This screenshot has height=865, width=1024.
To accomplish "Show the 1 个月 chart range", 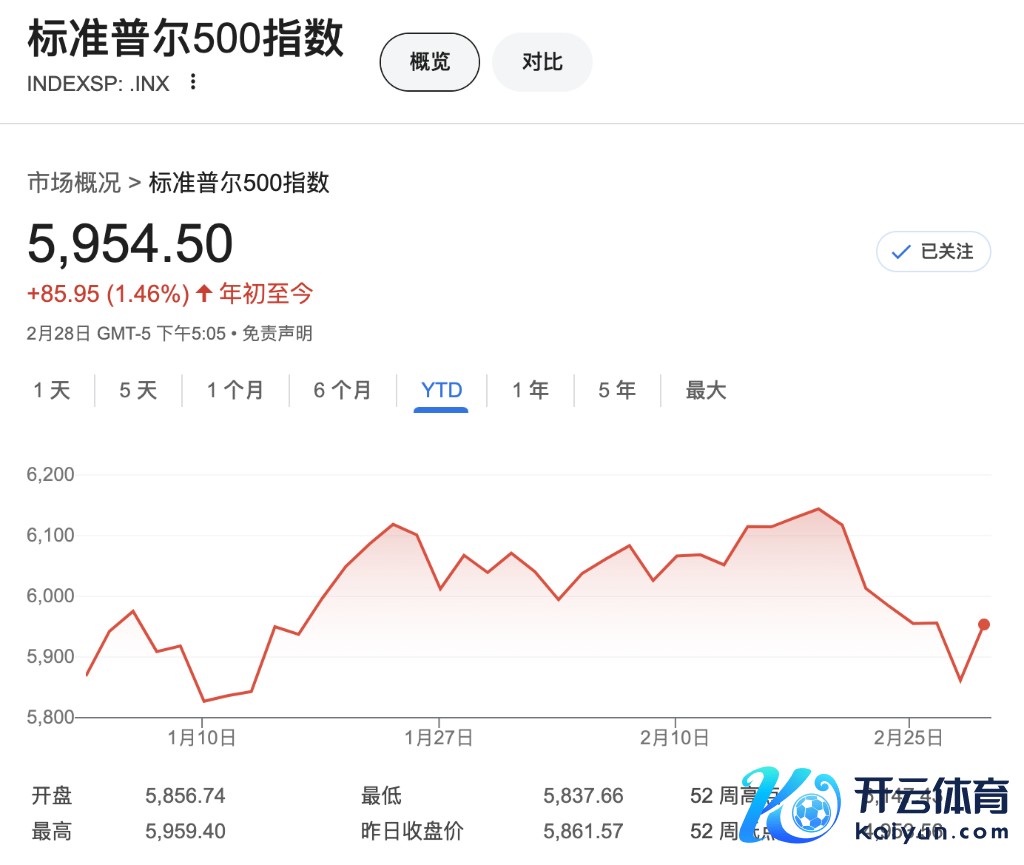I will click(235, 390).
